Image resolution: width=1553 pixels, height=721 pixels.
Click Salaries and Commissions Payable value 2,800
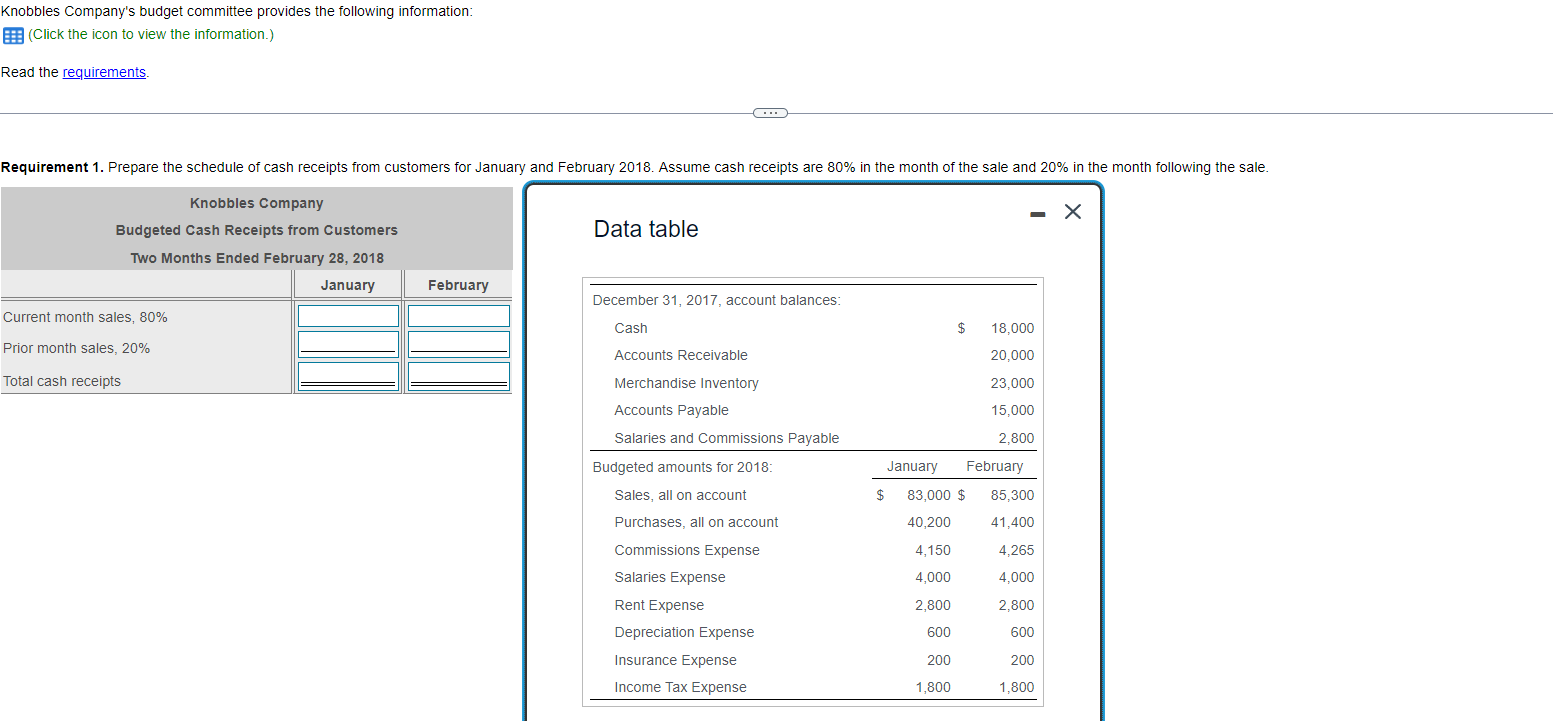(1017, 438)
